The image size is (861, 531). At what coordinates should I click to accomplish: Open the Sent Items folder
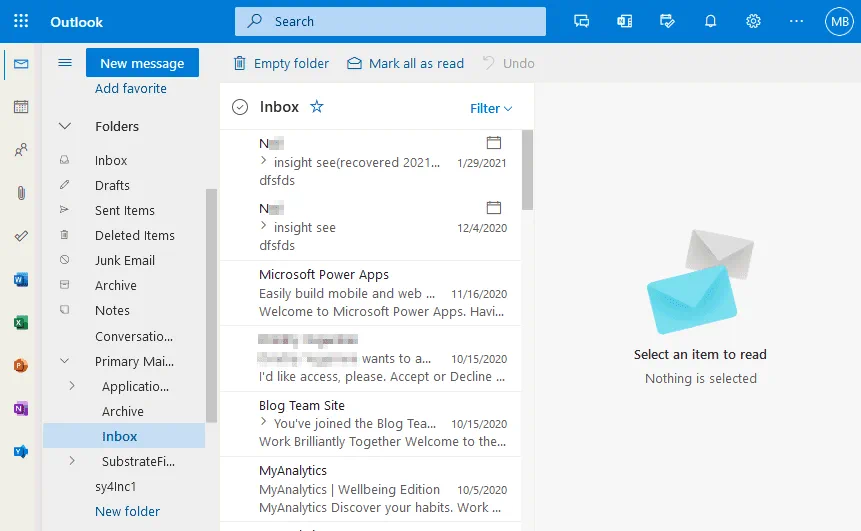point(125,210)
